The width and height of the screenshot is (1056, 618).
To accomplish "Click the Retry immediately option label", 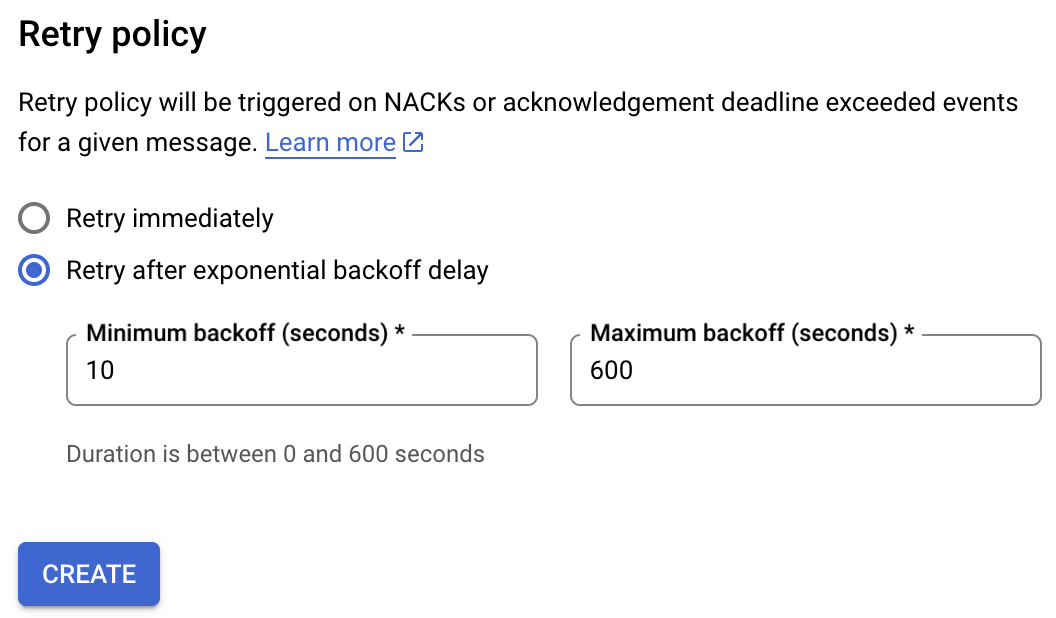I will coord(170,218).
